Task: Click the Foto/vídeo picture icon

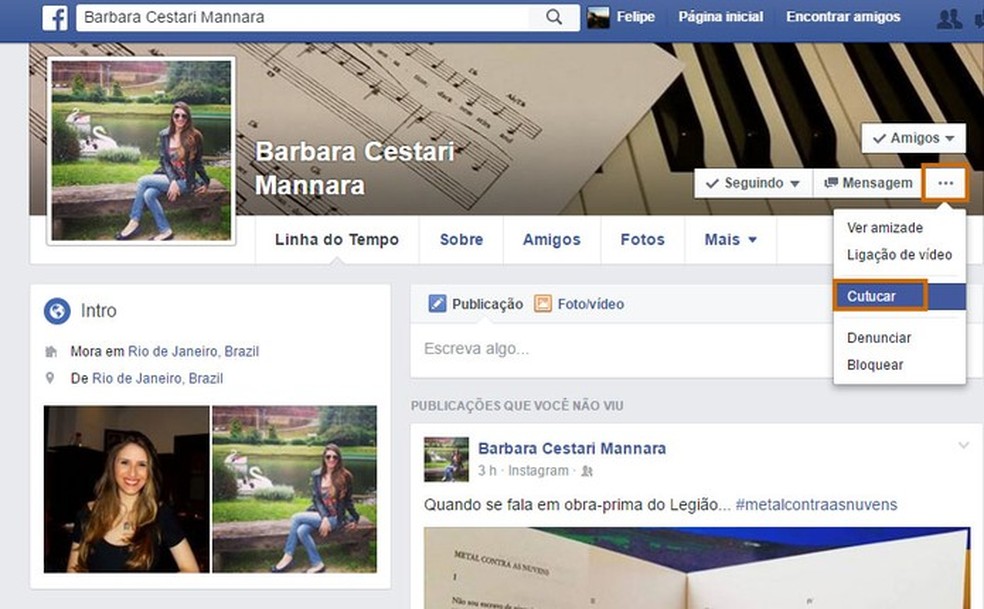Action: click(x=542, y=304)
